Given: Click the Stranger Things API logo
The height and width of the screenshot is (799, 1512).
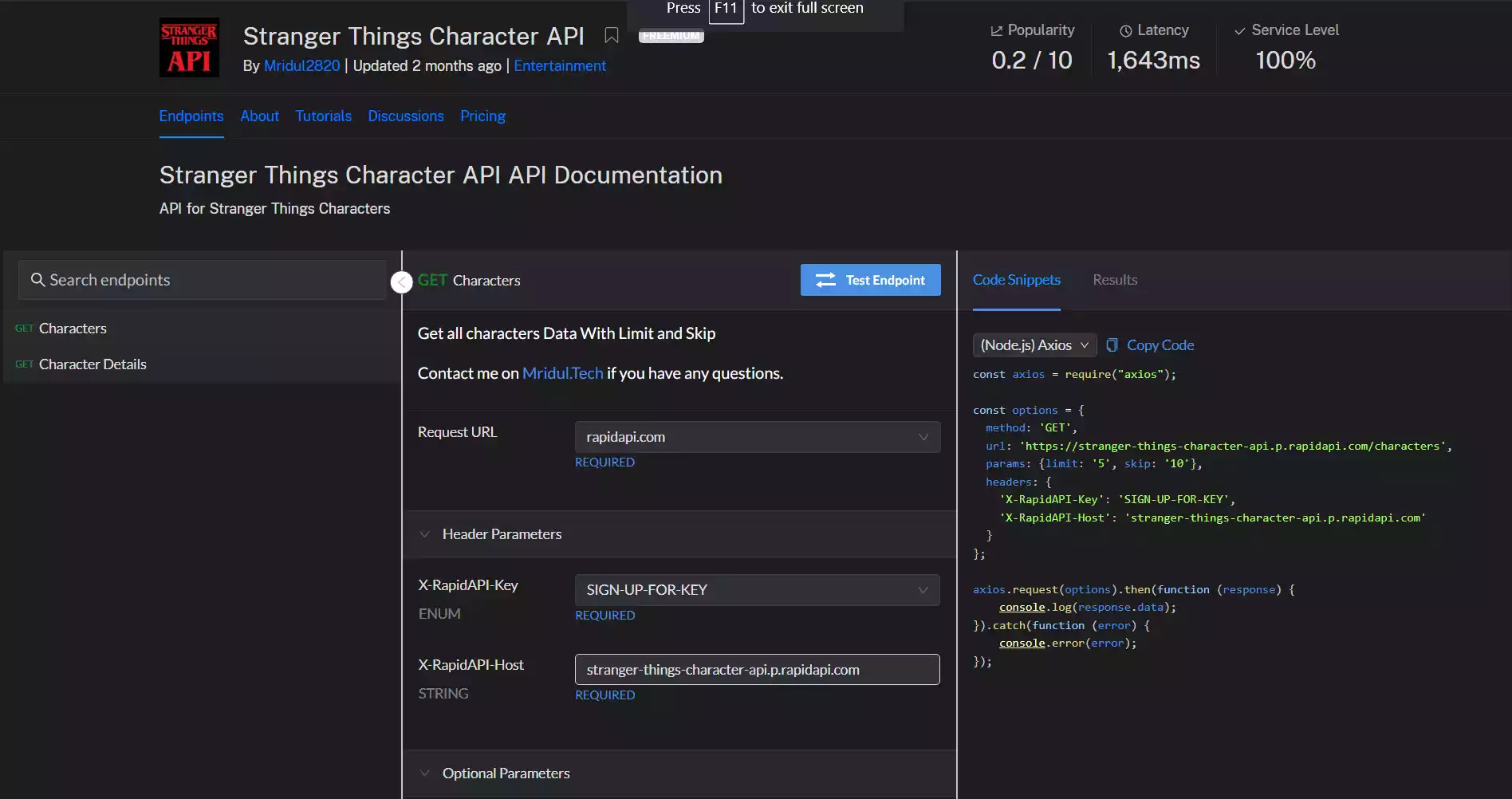Looking at the screenshot, I should coord(189,47).
